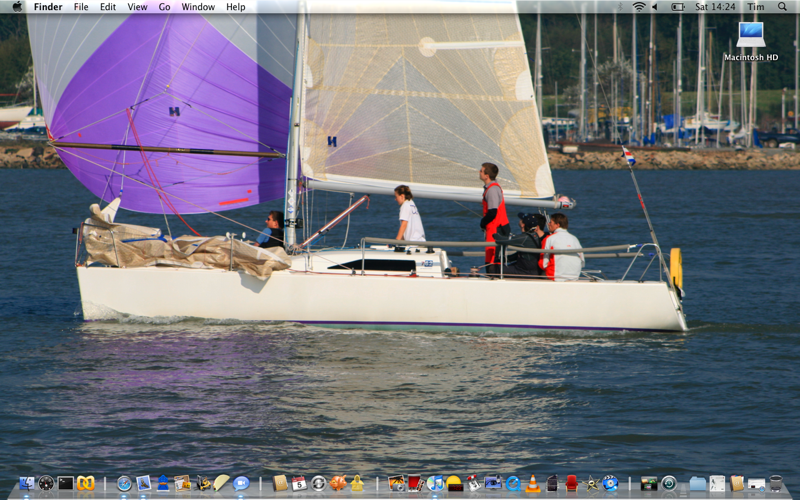Screen dimensions: 800x500
Task: Open the blue bird Dock application
Action: click(163, 483)
